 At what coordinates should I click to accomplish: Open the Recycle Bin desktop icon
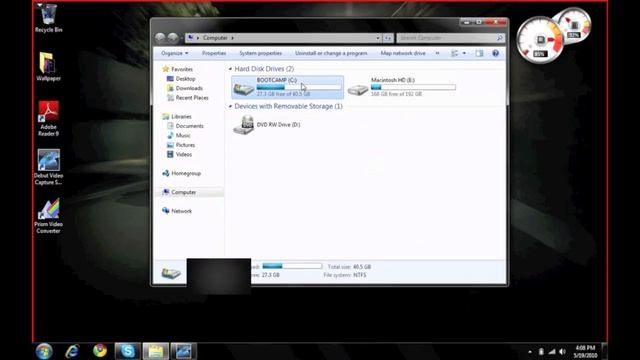[48, 18]
